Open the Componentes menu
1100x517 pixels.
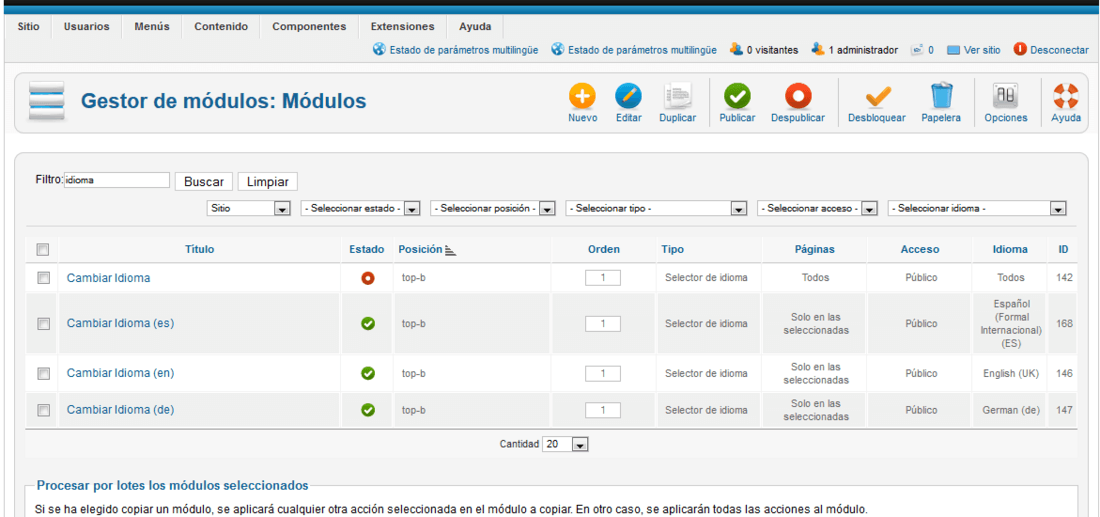click(309, 27)
